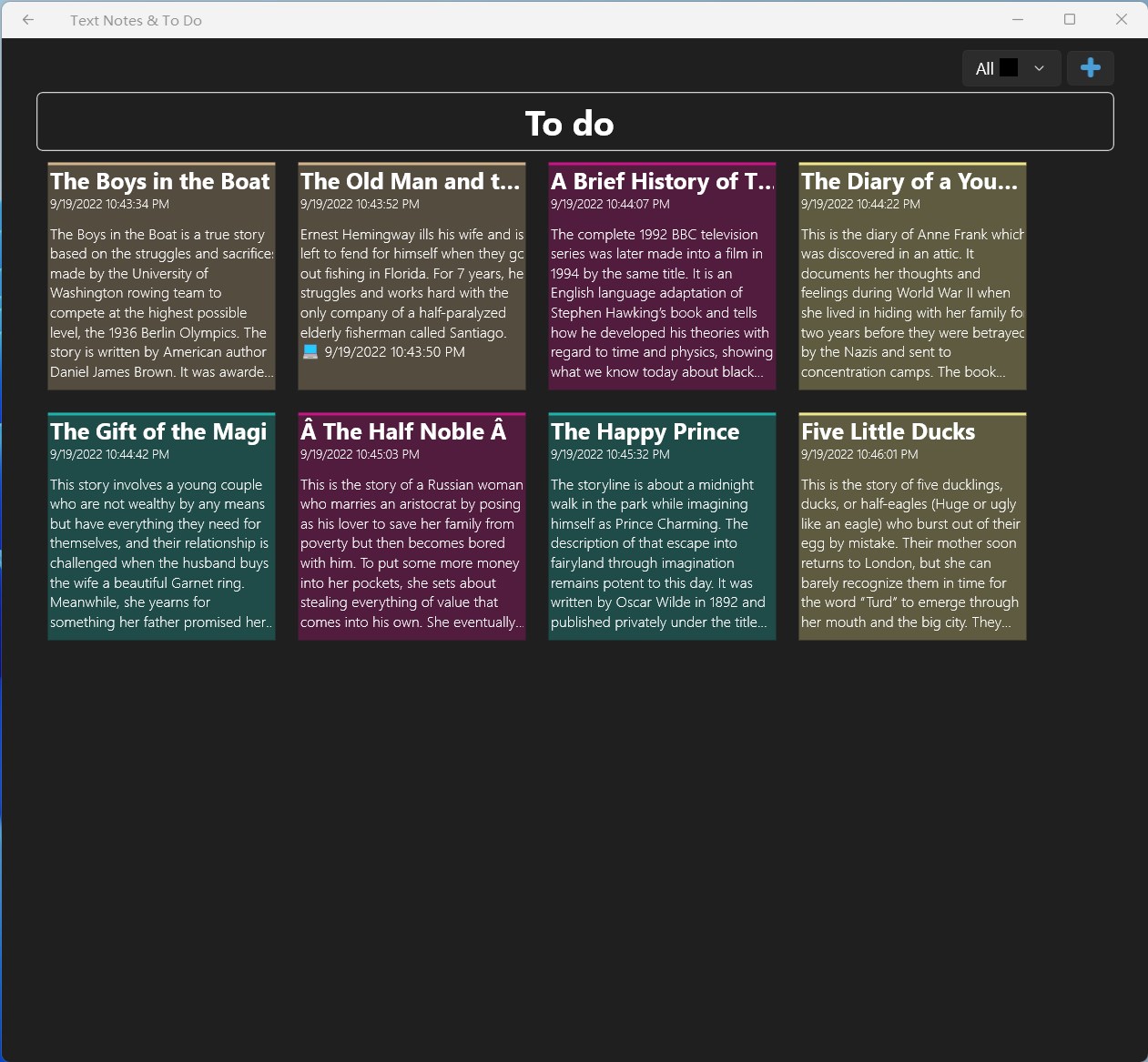
Task: Click laptop icon in Old Man note
Action: [x=310, y=352]
